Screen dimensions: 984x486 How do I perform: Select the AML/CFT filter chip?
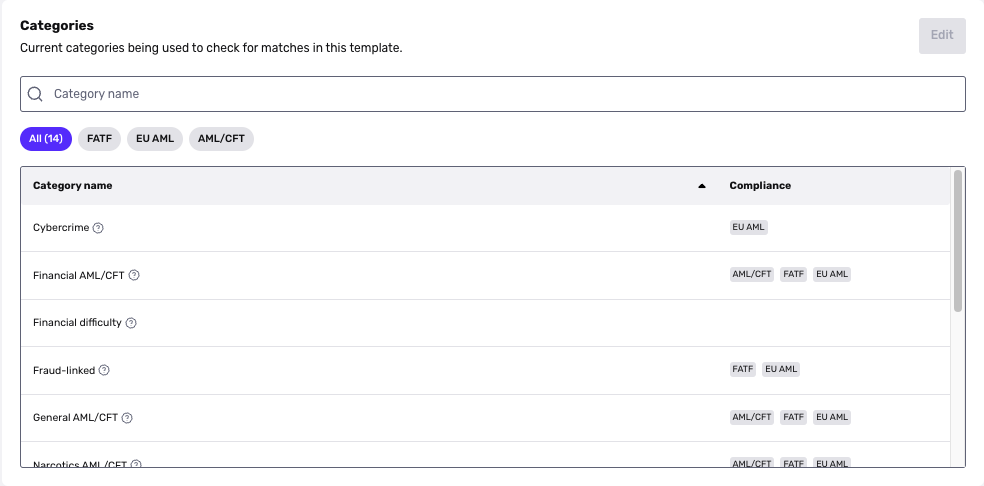pos(222,139)
